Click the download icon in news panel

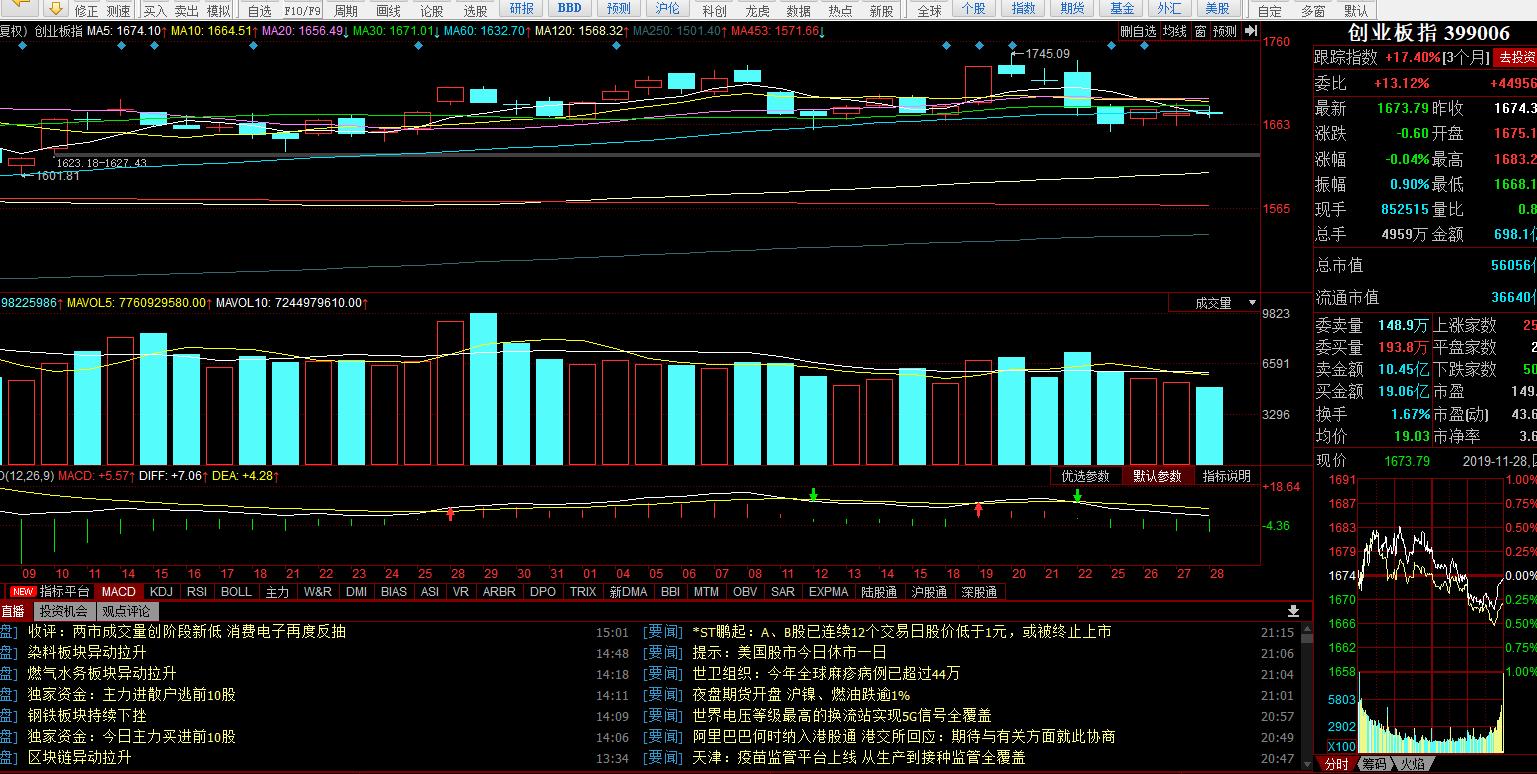point(1293,611)
